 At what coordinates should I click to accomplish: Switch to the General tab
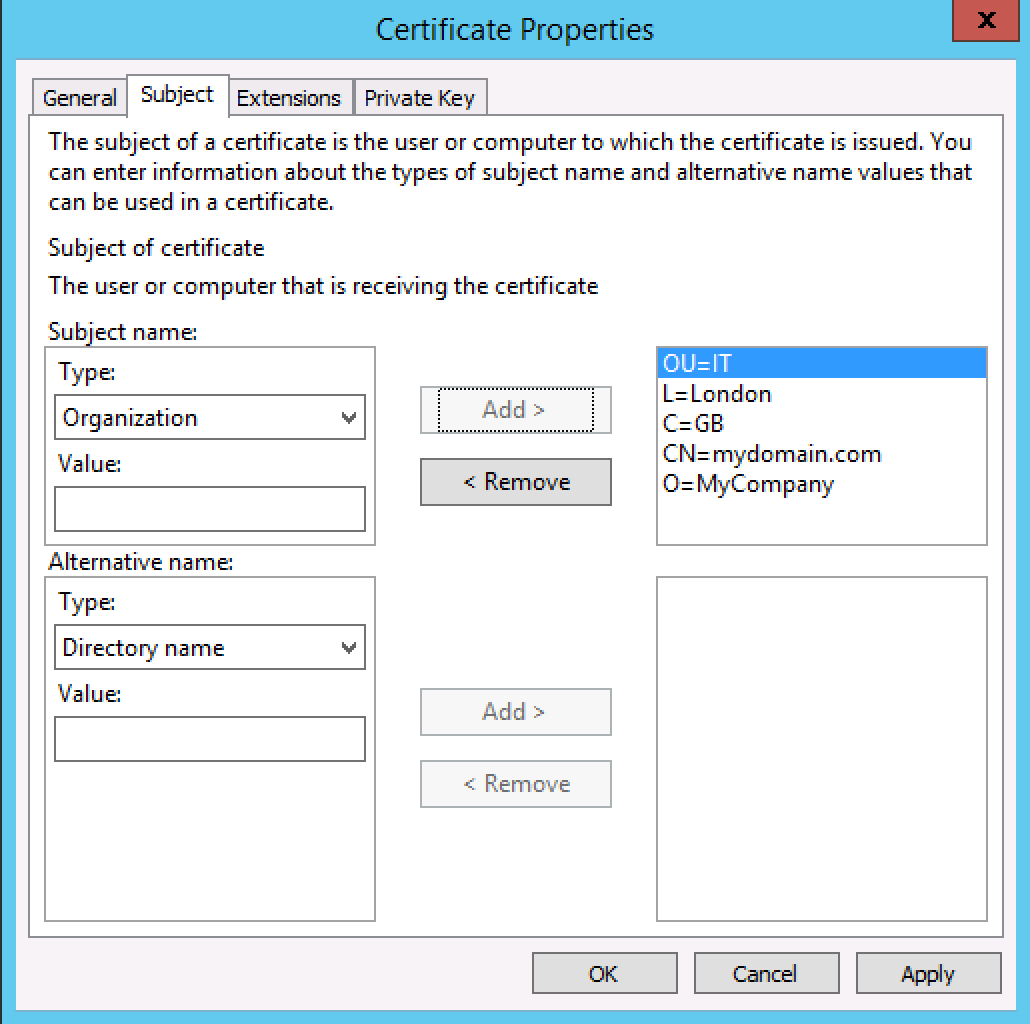[80, 98]
